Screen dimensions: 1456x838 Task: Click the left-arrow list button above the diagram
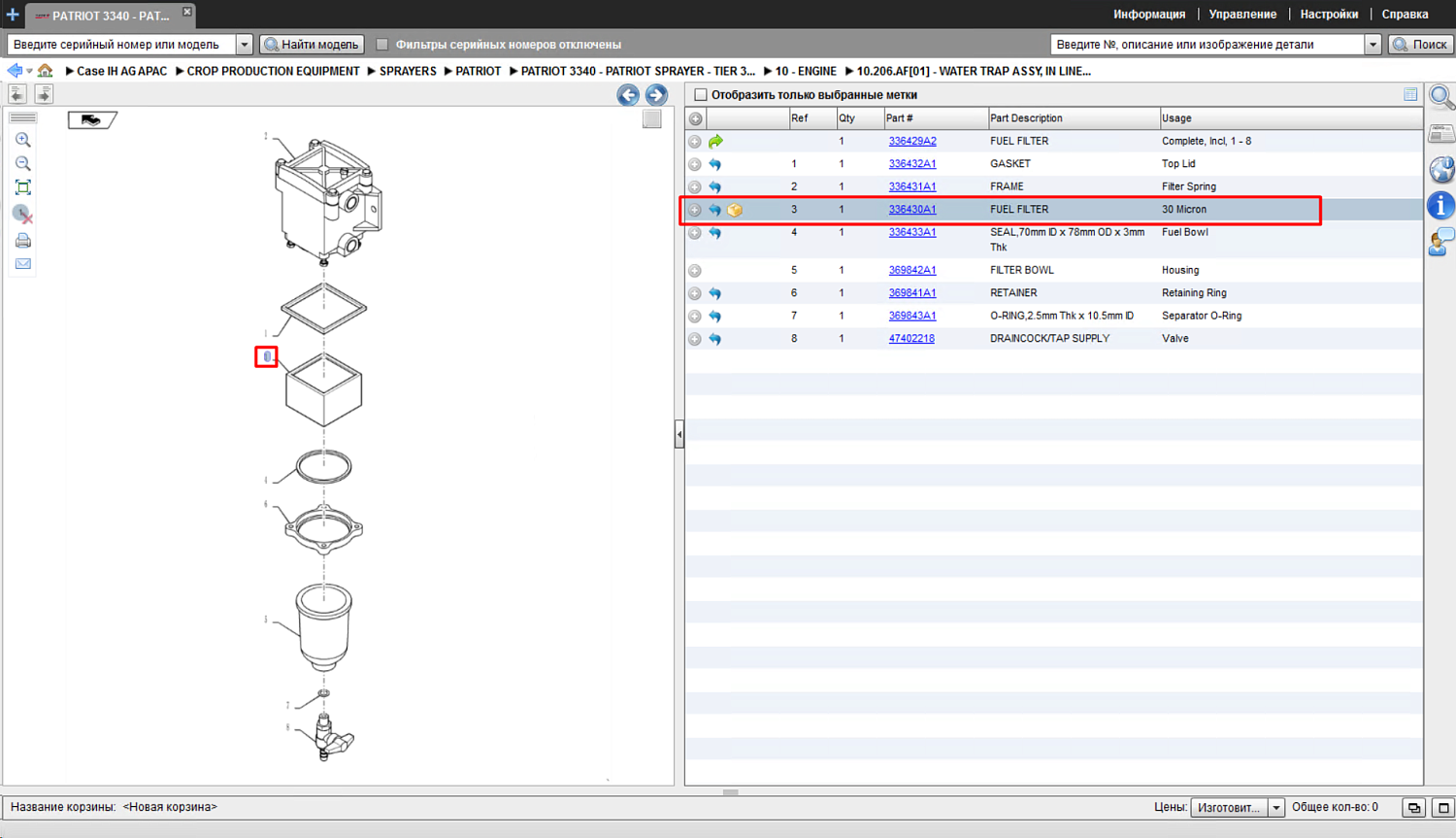point(17,93)
